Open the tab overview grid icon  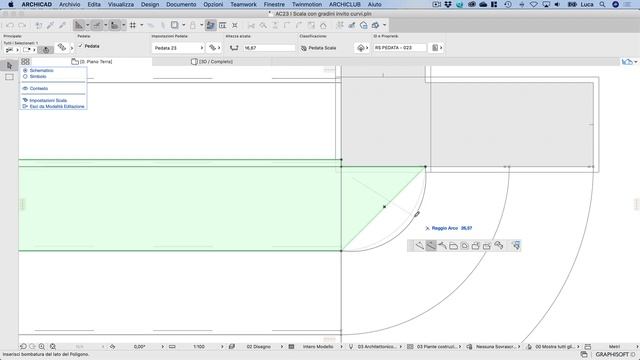click(25, 62)
